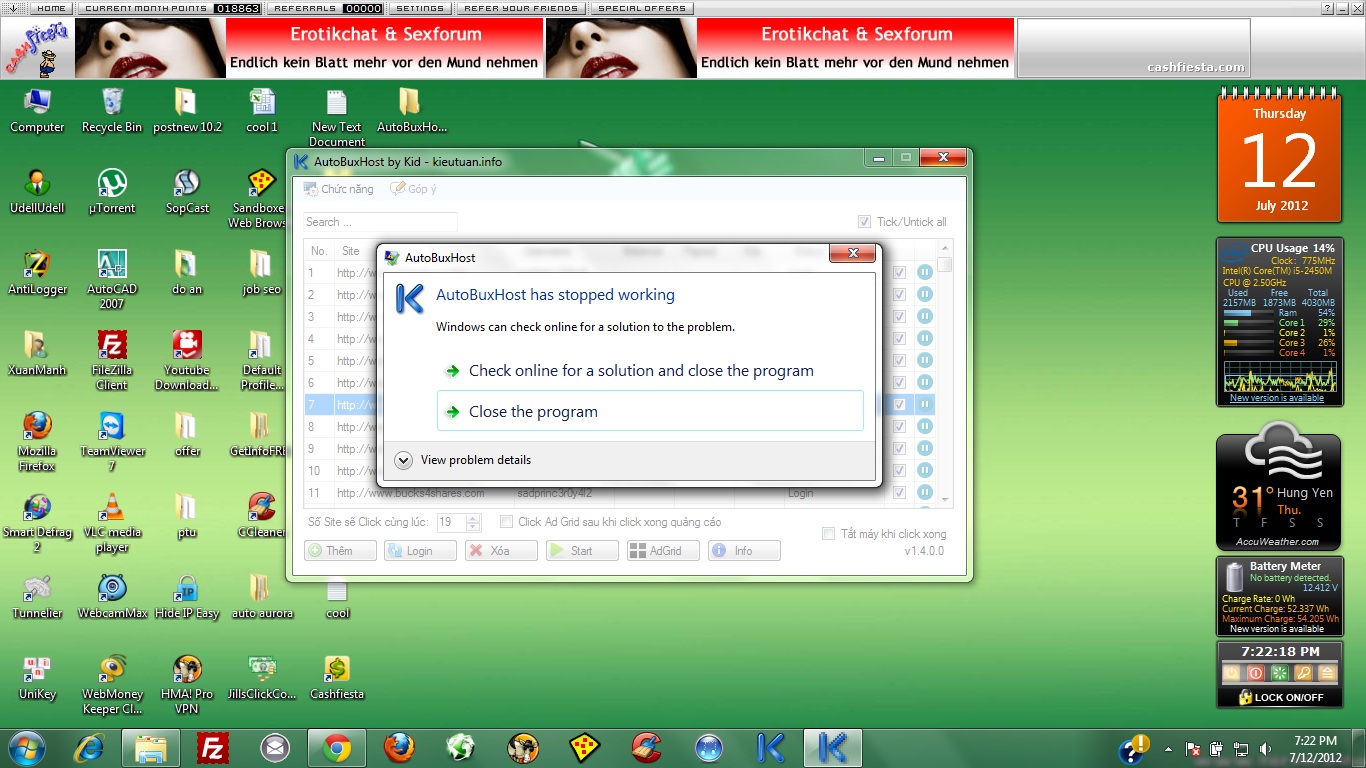Open Internet Explorer from the taskbar
1366x768 pixels.
click(x=89, y=748)
